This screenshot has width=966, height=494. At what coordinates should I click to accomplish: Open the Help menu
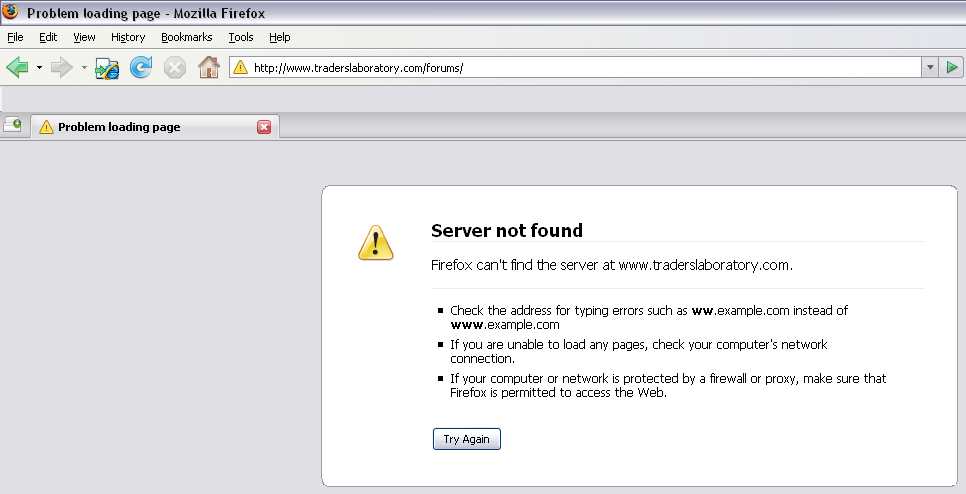click(x=280, y=37)
